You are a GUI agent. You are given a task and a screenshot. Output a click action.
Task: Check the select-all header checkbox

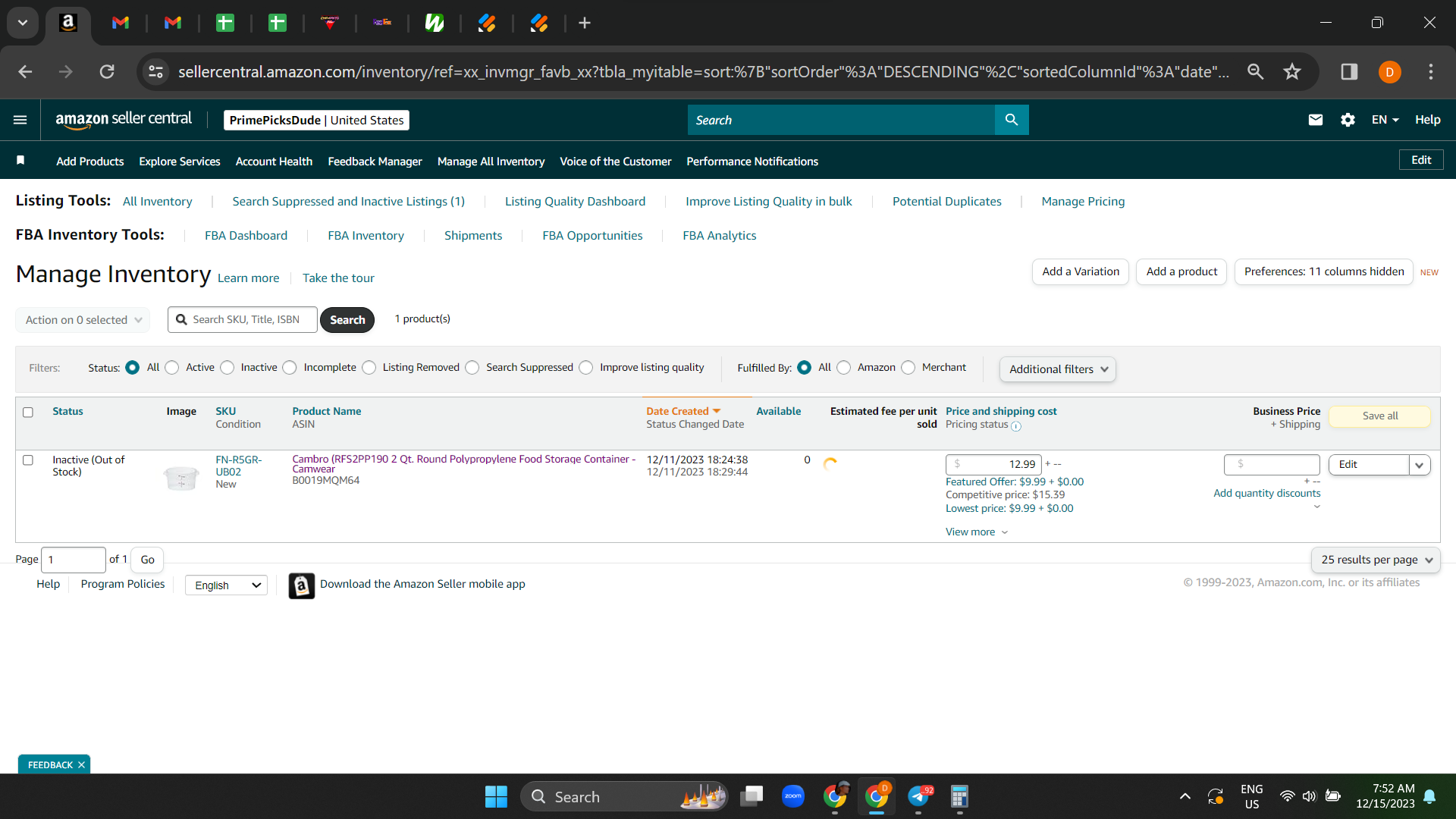28,413
